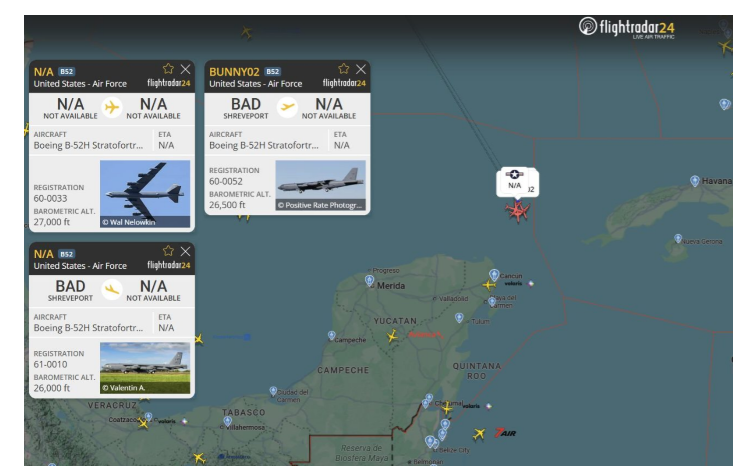Select yellow plane near Coatzacoalcos
Viewport: 733px width, 467px height.
tap(143, 424)
